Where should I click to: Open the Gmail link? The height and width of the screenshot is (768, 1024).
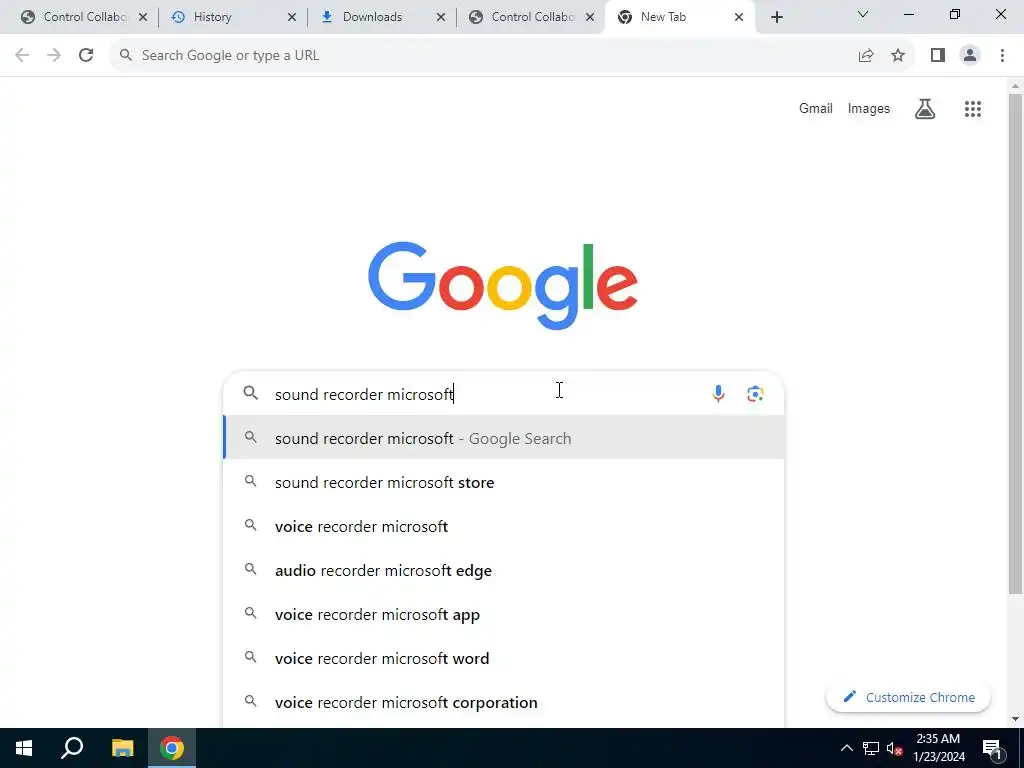point(816,108)
